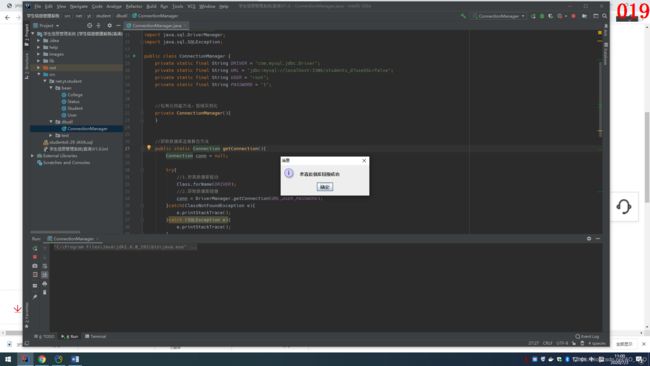Close the message dialog with X

(x=364, y=160)
